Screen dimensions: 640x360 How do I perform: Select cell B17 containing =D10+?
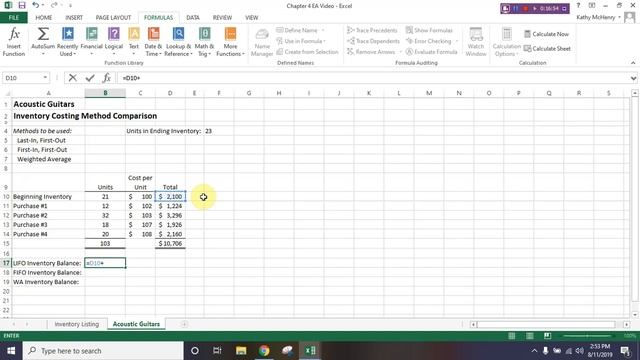105,263
